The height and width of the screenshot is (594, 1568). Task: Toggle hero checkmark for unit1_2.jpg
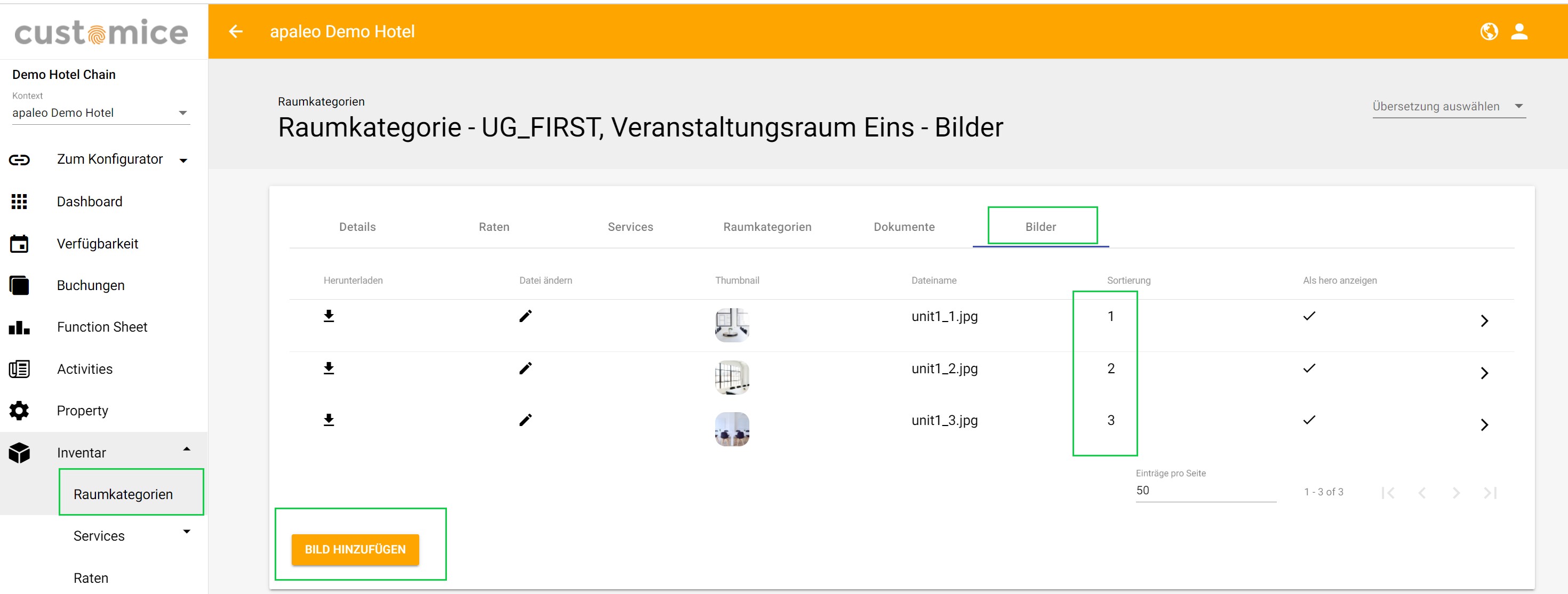point(1309,368)
